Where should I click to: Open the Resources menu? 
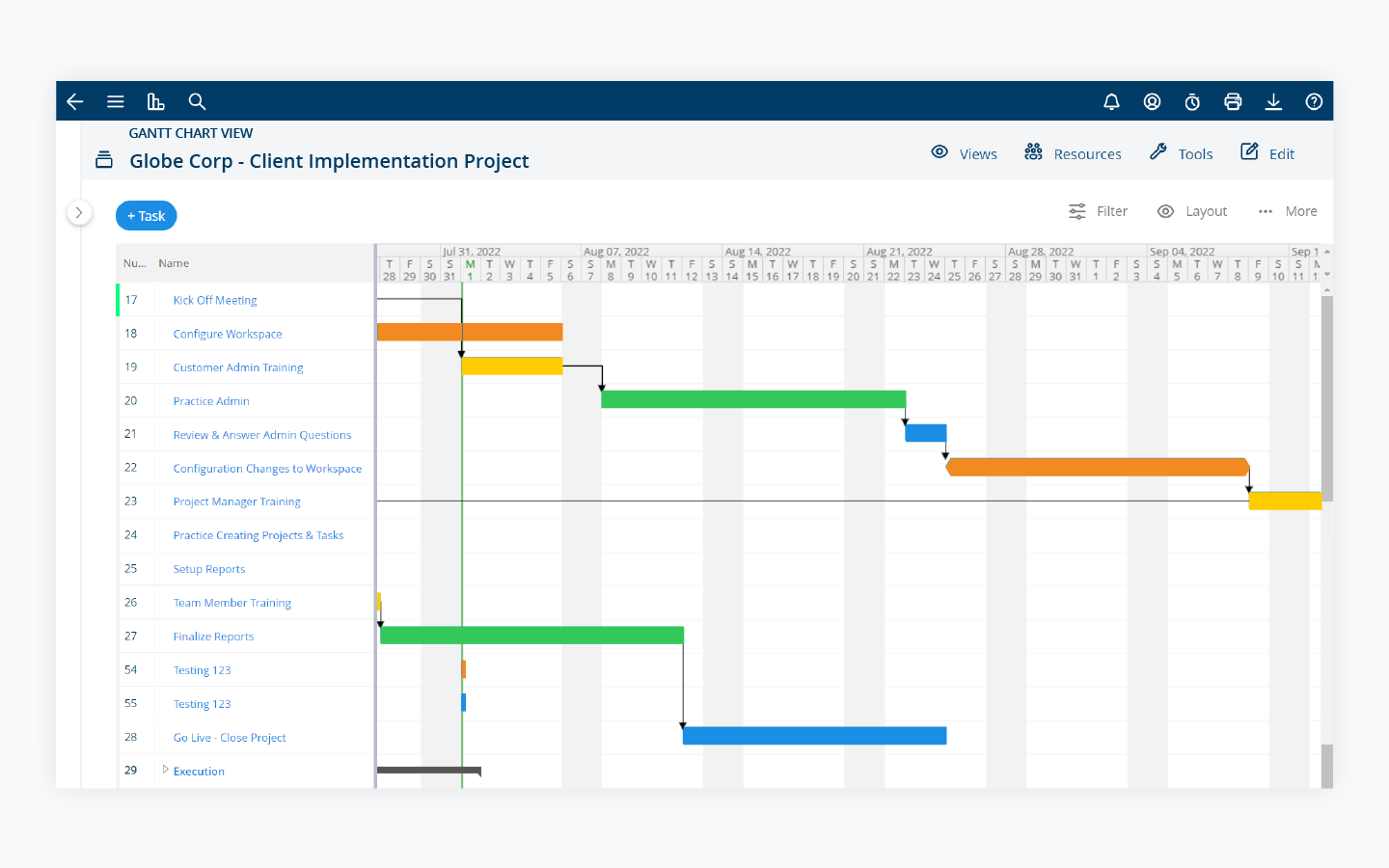1073,153
